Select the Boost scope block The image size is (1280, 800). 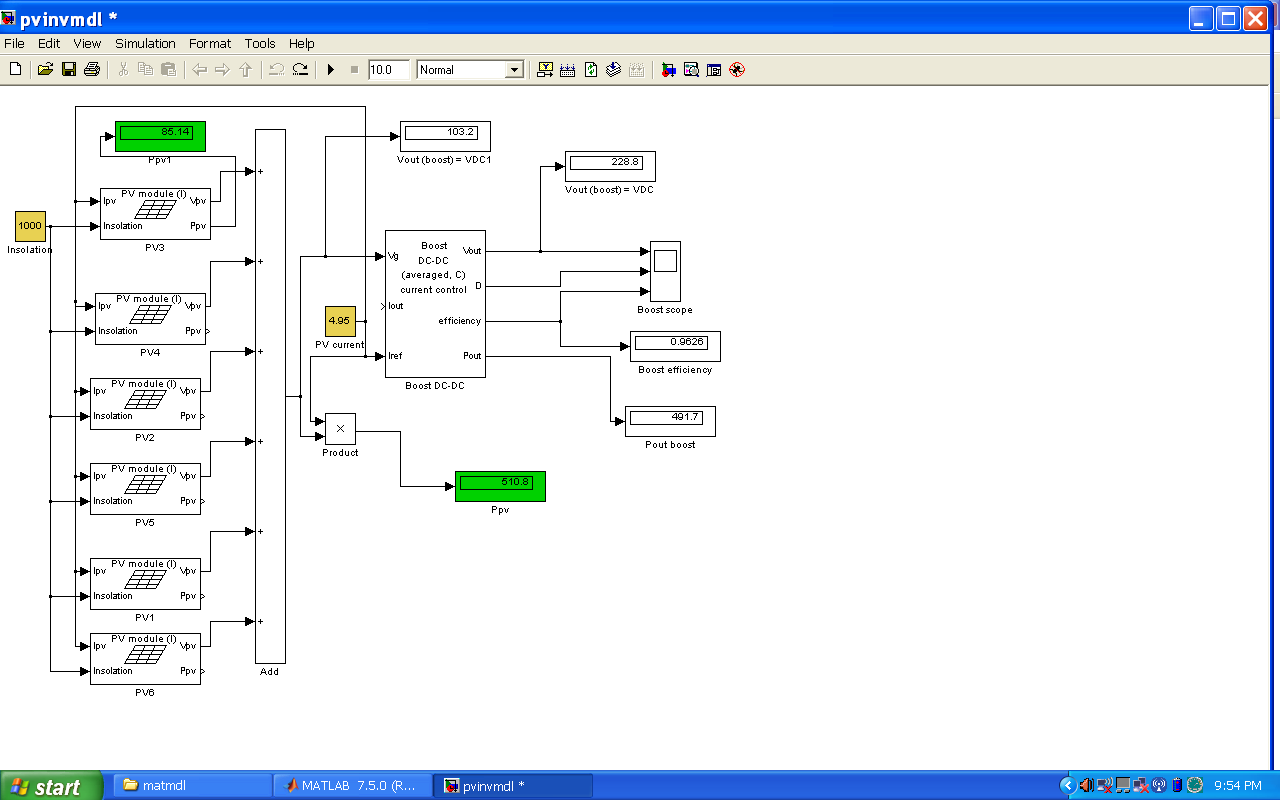click(665, 271)
